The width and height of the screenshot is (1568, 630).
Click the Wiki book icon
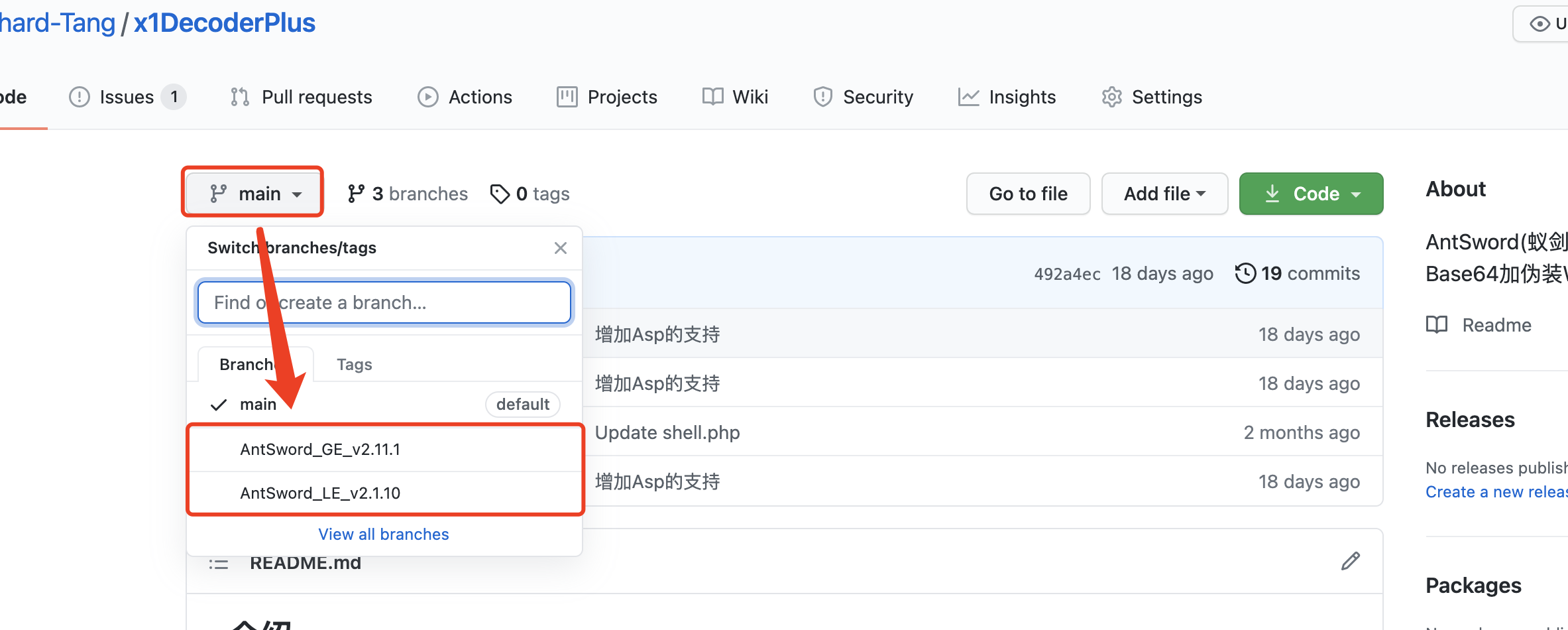pyautogui.click(x=712, y=97)
